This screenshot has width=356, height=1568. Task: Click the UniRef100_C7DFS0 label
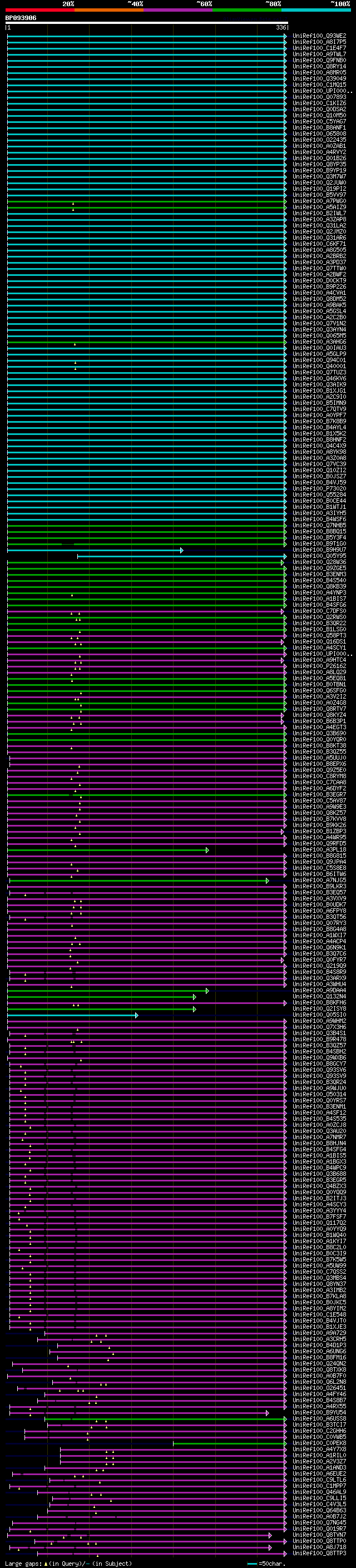click(x=319, y=611)
